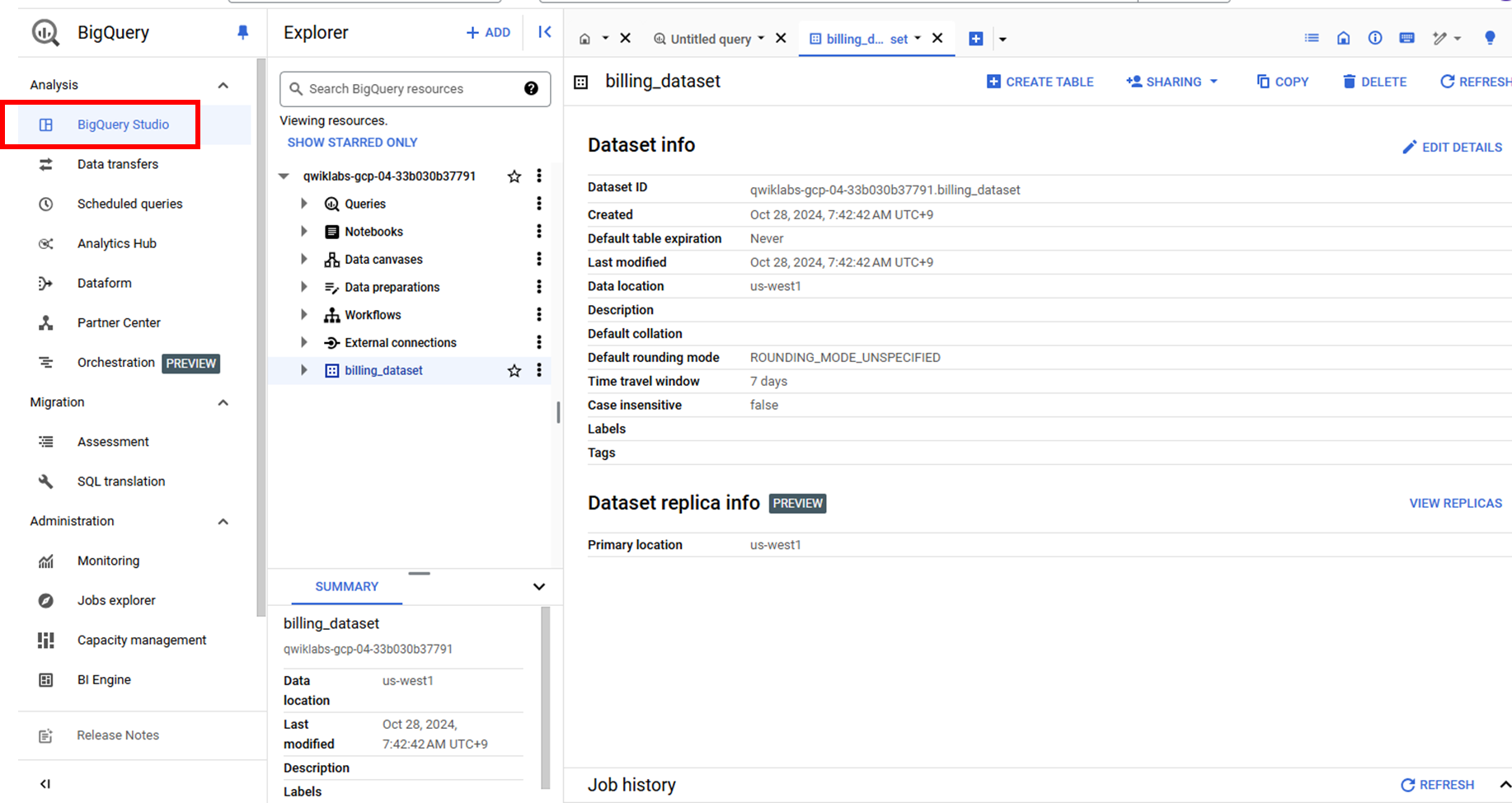Expand the Notebooks node

pos(304,232)
